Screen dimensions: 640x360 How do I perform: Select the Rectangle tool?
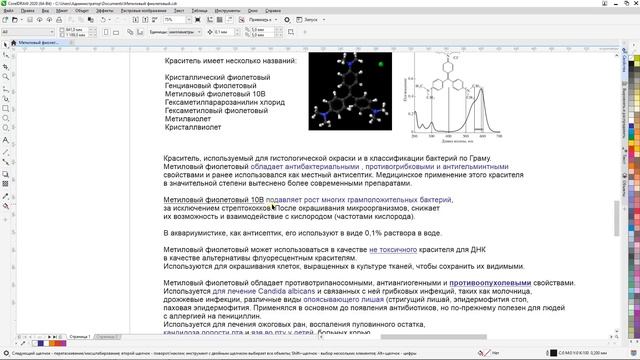(5, 109)
